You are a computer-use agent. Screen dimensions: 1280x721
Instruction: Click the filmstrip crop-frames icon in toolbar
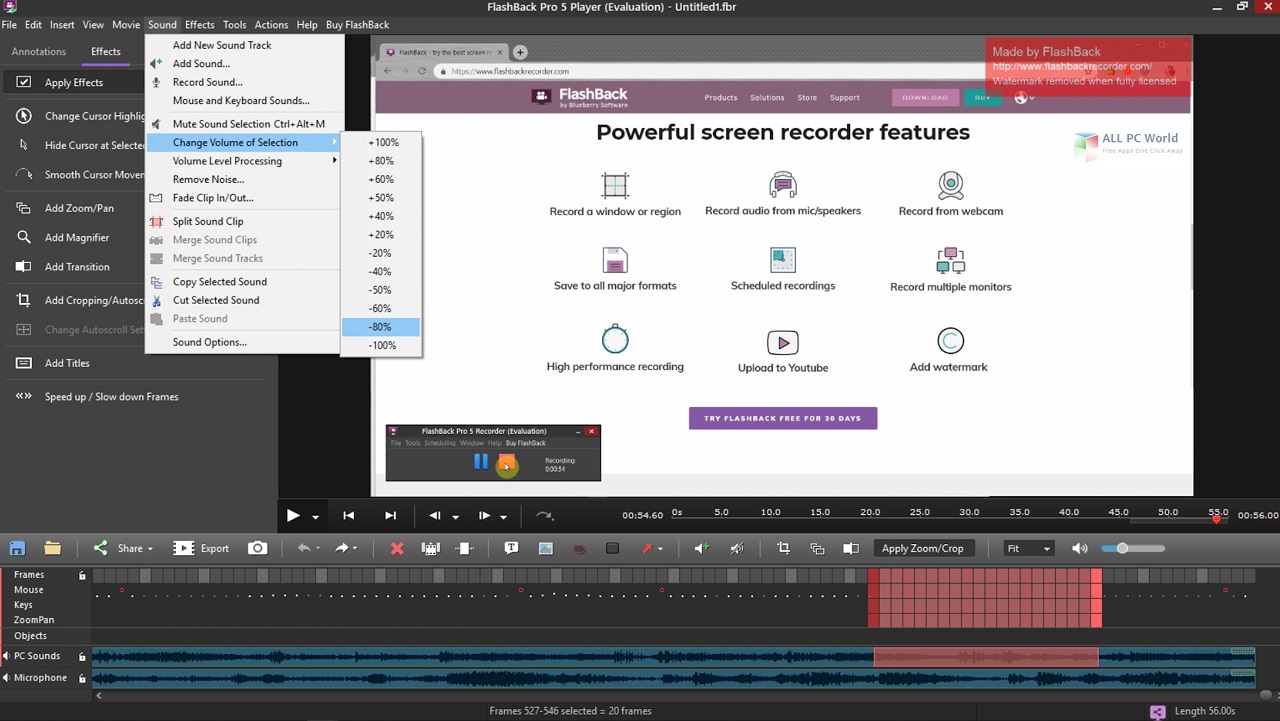[x=431, y=548]
